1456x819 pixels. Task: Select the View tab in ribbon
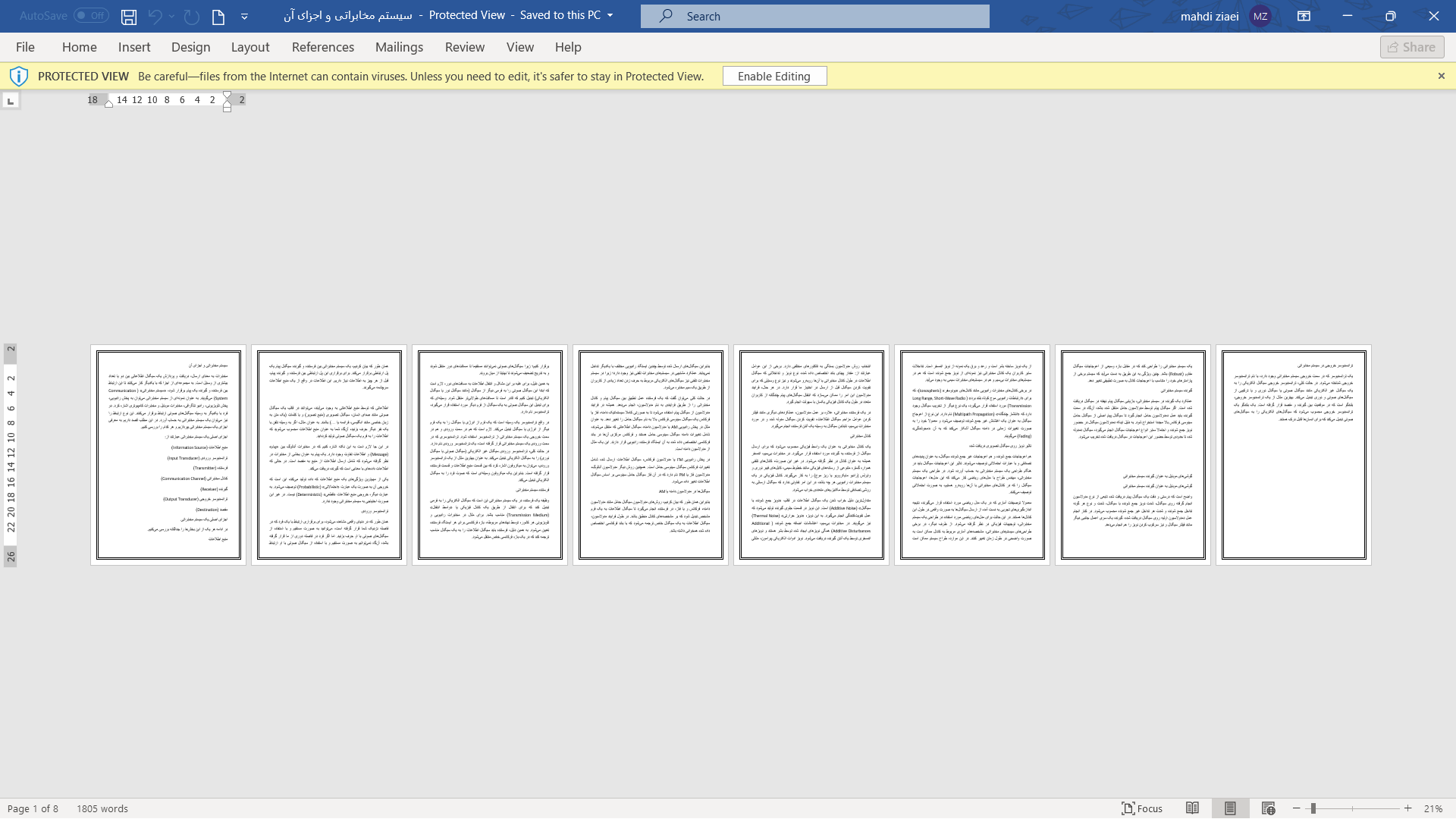pyautogui.click(x=519, y=47)
